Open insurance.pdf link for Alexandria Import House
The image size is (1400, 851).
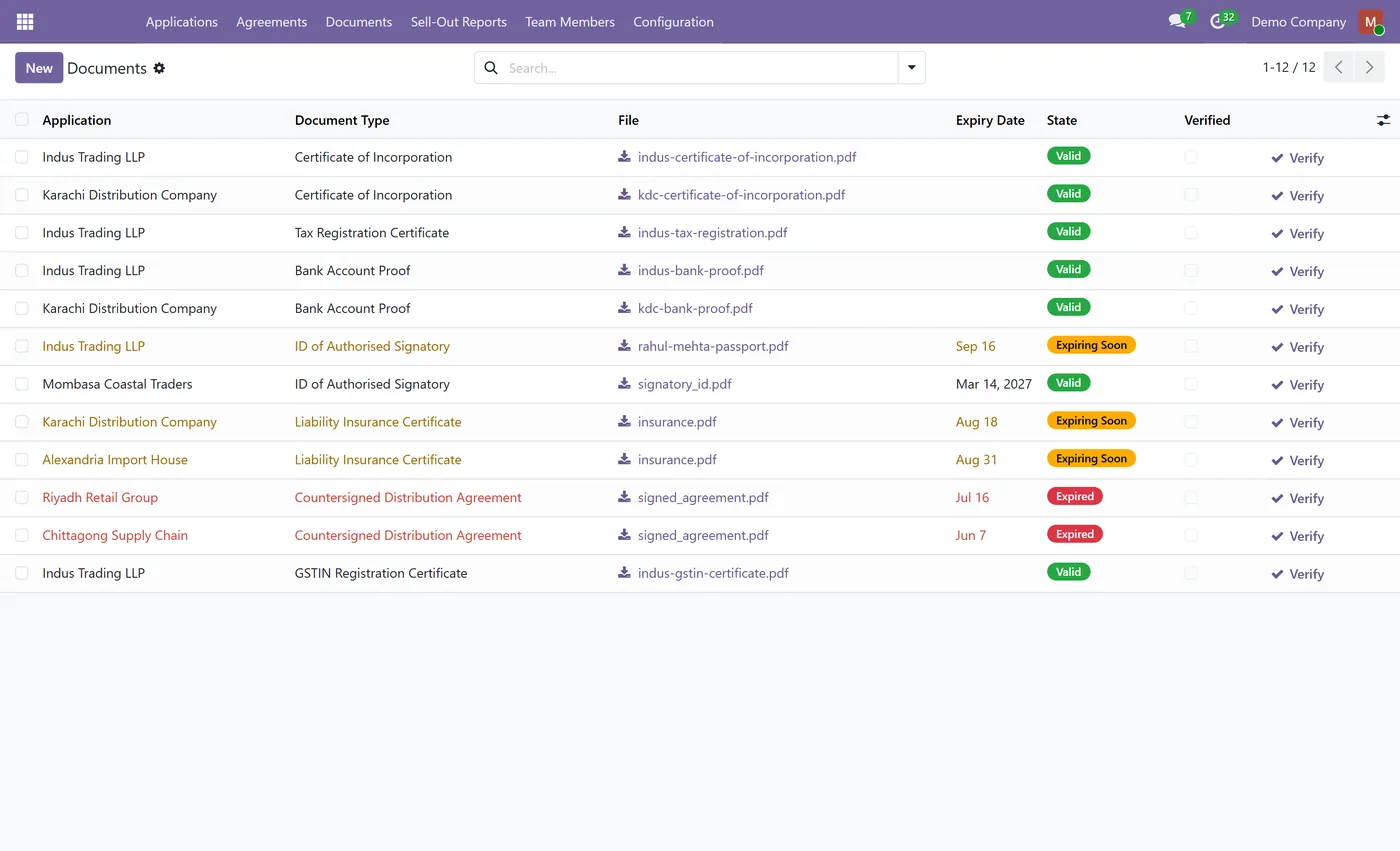pos(677,459)
